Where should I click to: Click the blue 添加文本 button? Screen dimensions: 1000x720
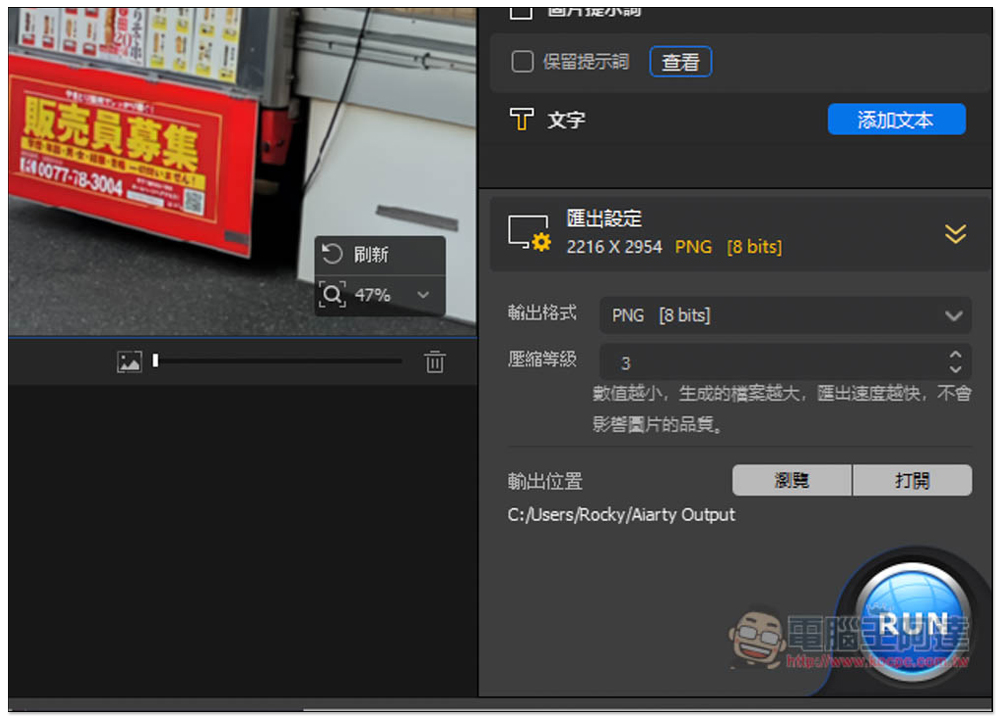(x=896, y=120)
